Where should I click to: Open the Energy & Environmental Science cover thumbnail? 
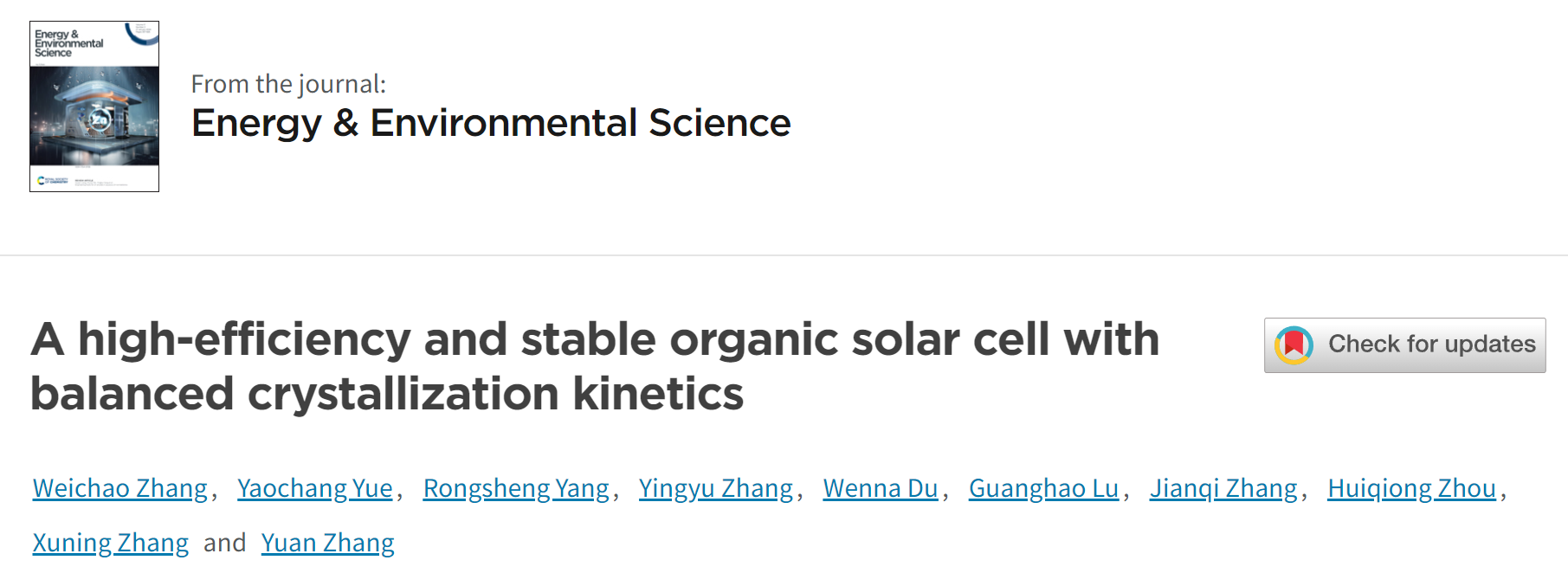pos(94,106)
